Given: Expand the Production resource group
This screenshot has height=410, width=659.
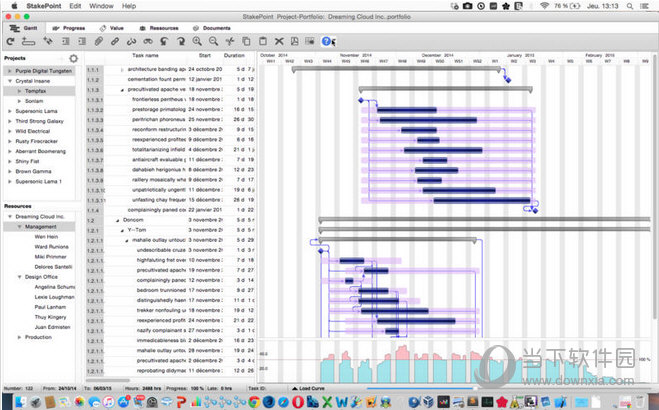Looking at the screenshot, I should click(19, 337).
